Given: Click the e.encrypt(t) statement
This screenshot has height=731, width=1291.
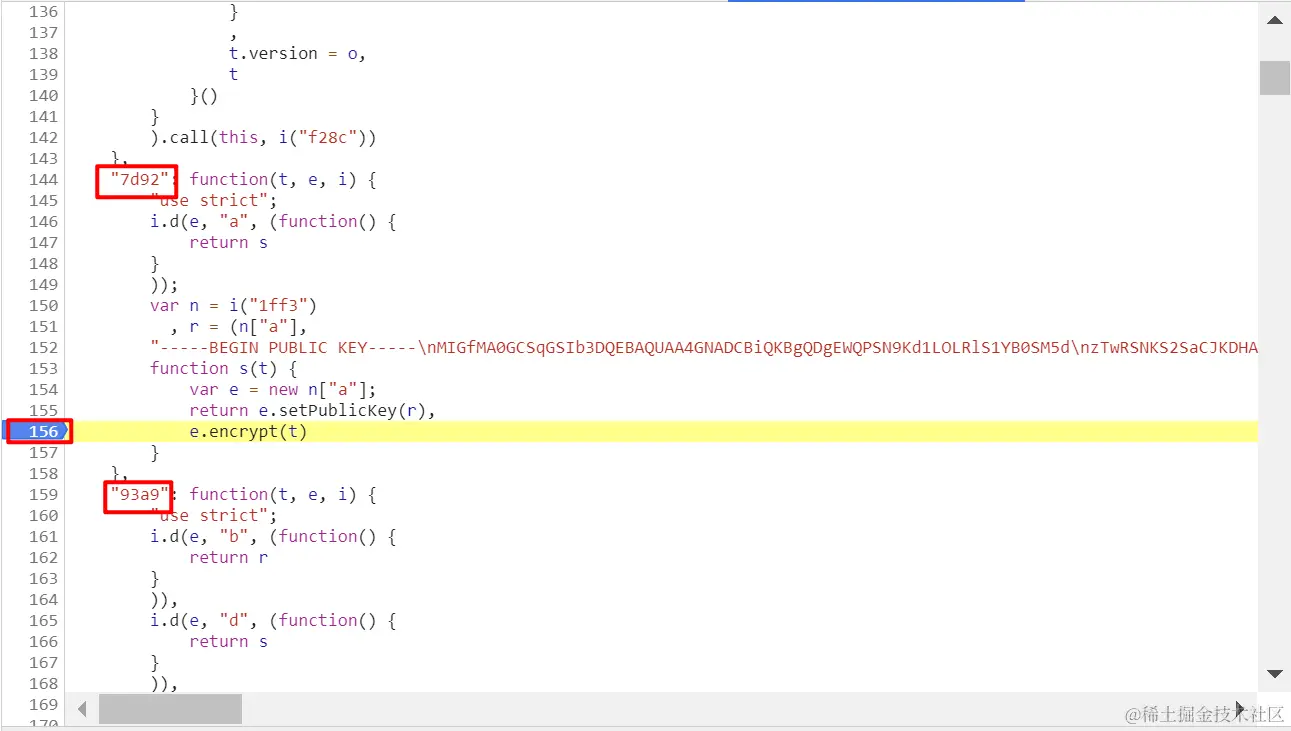Looking at the screenshot, I should [248, 431].
